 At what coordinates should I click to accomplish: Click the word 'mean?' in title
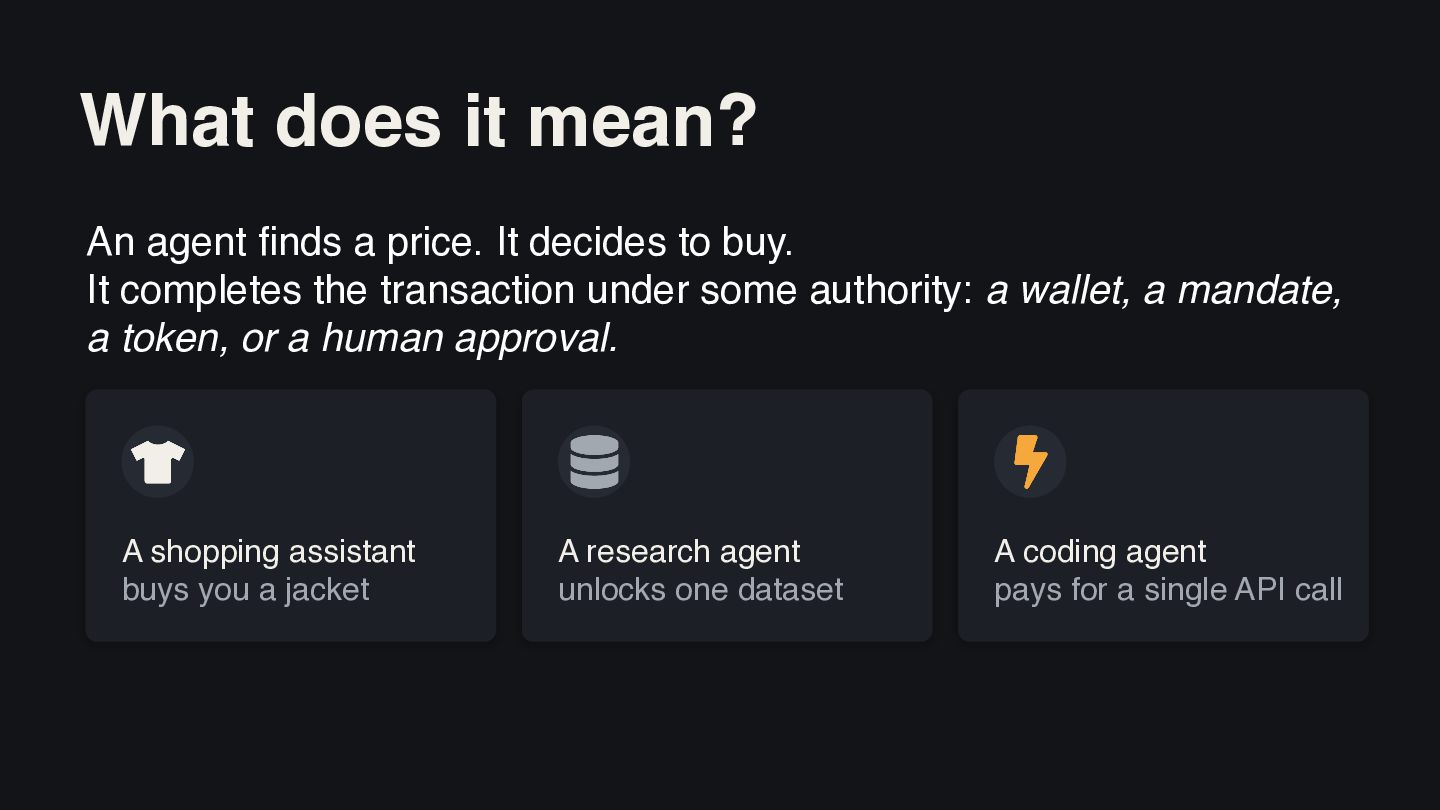coord(642,121)
